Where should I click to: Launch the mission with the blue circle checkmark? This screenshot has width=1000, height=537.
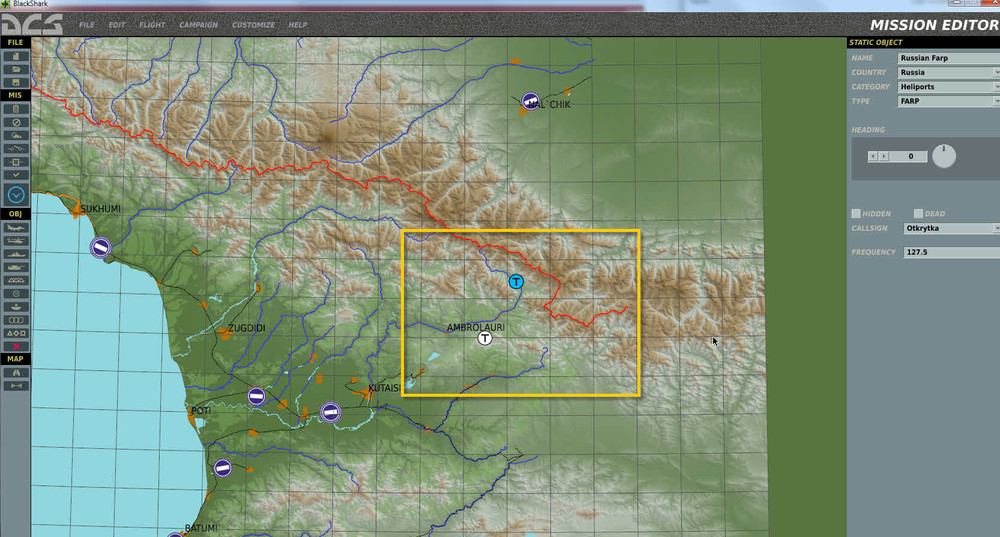(16, 195)
